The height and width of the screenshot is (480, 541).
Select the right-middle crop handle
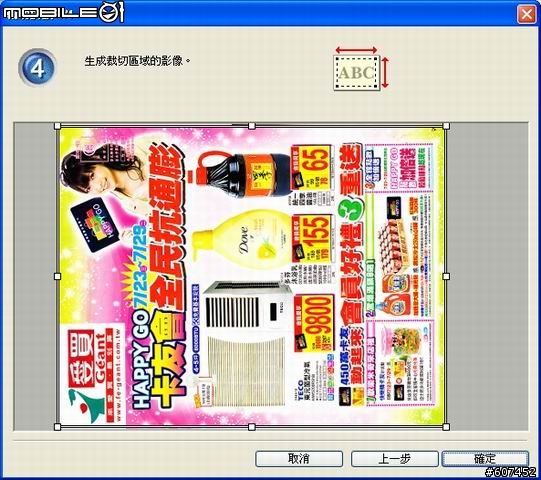(446, 276)
